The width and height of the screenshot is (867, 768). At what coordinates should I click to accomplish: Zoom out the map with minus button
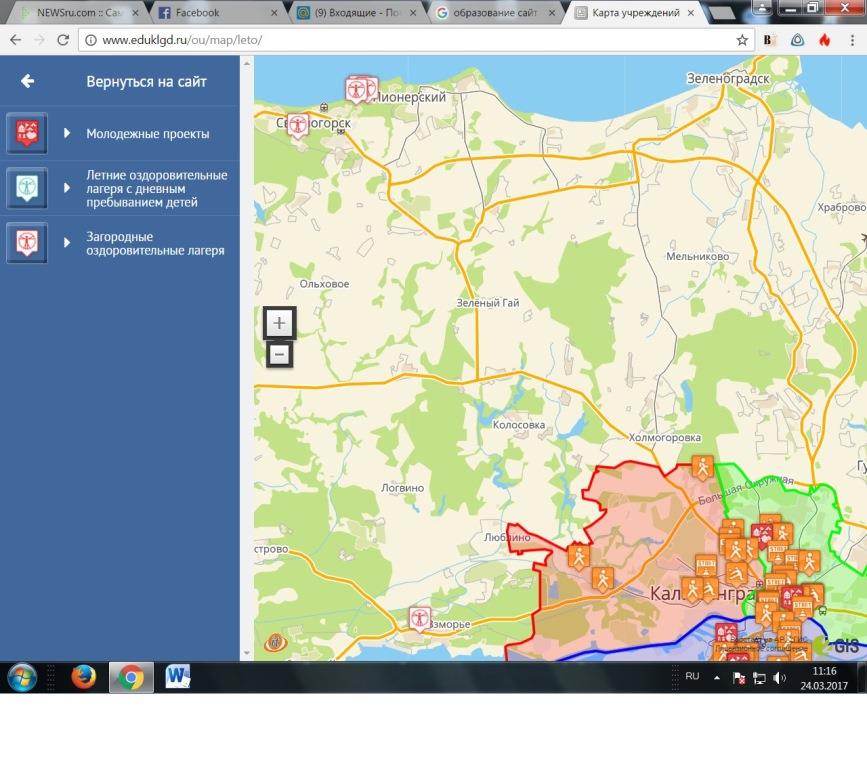[279, 354]
